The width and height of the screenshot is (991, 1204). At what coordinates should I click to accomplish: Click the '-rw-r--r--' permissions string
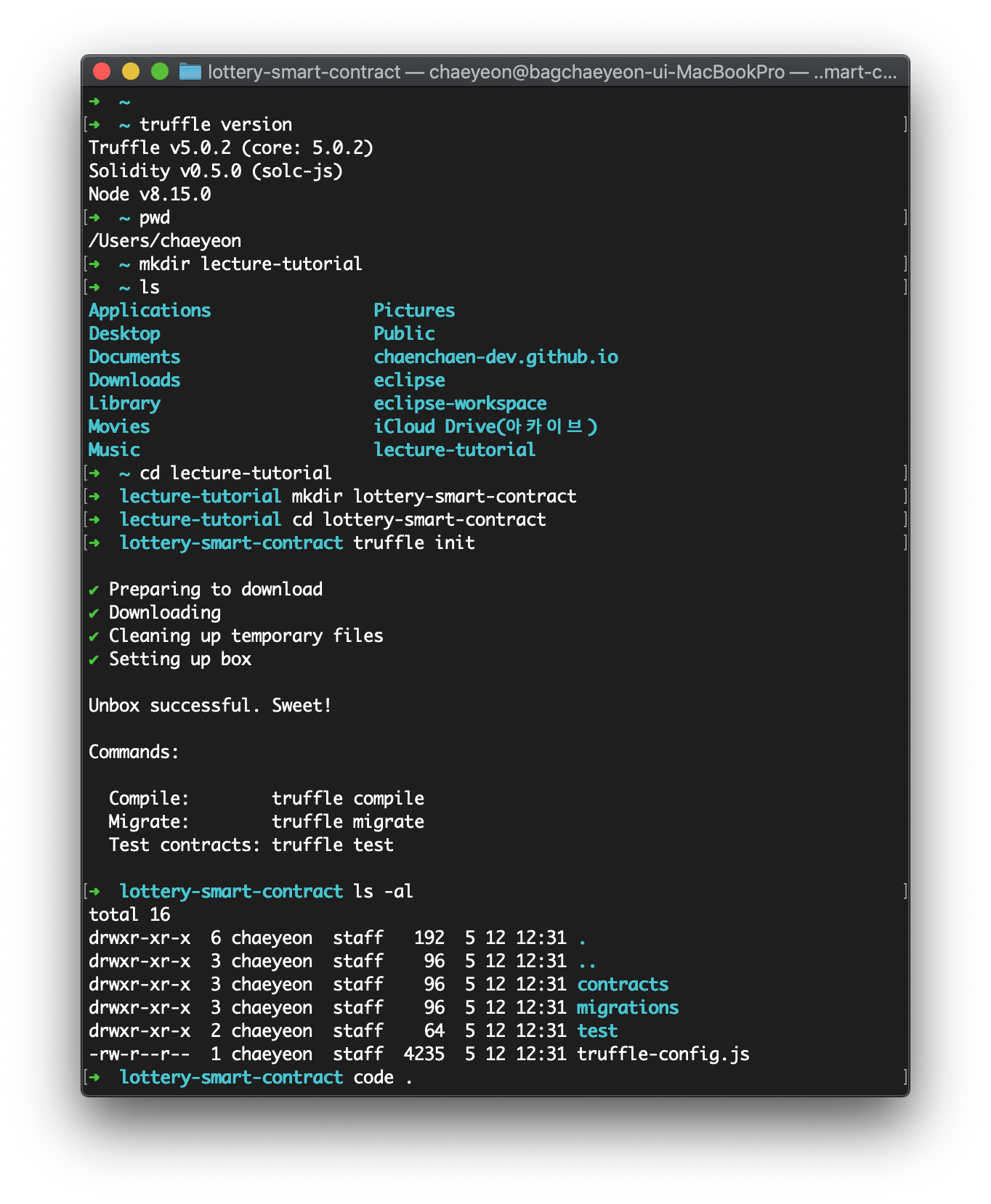139,1054
